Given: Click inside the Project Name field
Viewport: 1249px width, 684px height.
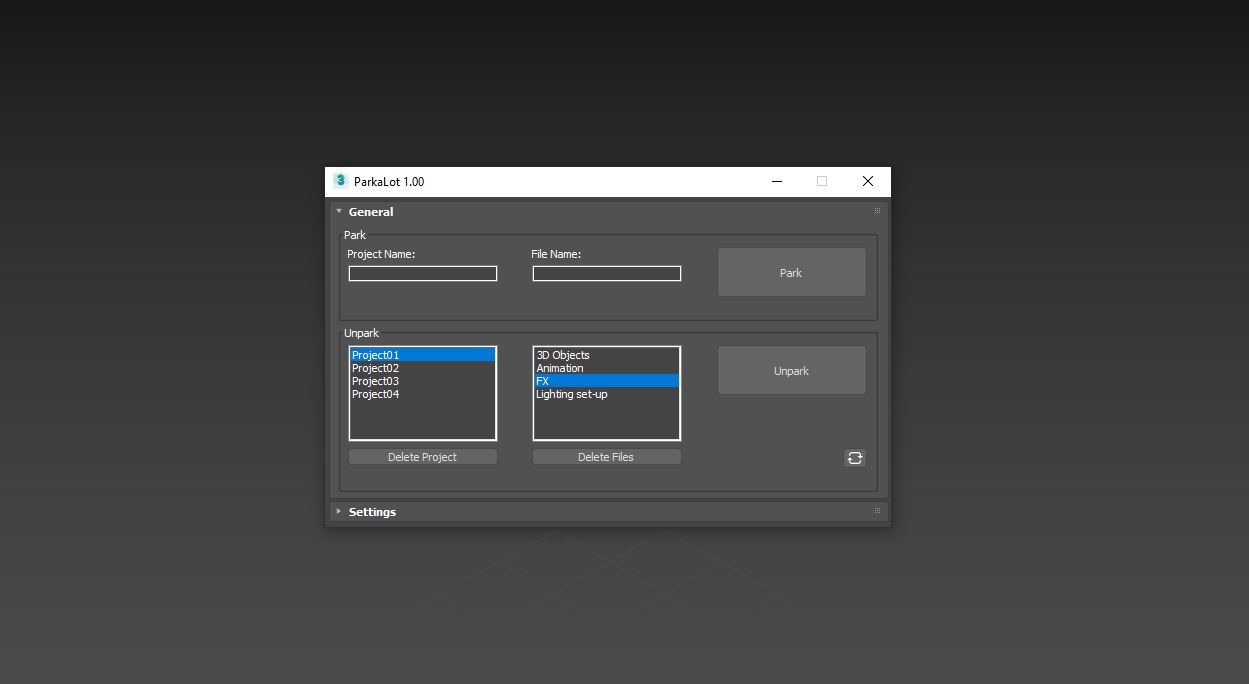Looking at the screenshot, I should coord(422,273).
